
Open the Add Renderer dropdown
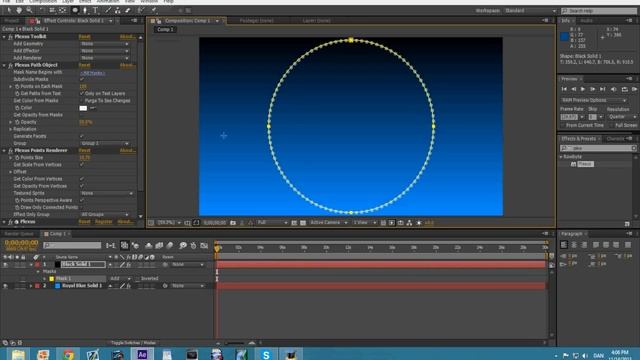(x=104, y=58)
